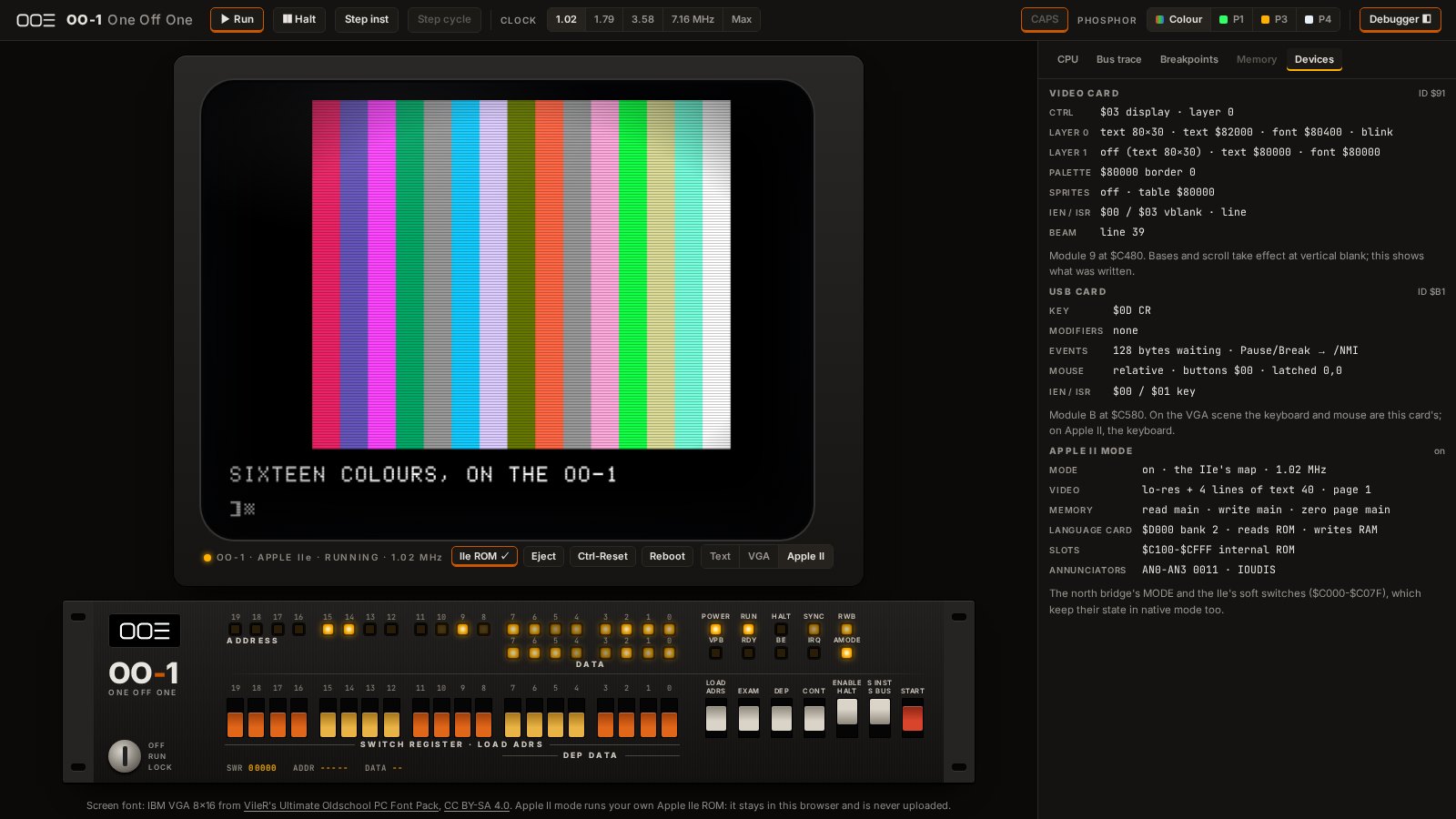1456x819 pixels.
Task: Pick the amber P3 phosphor
Action: (1274, 19)
